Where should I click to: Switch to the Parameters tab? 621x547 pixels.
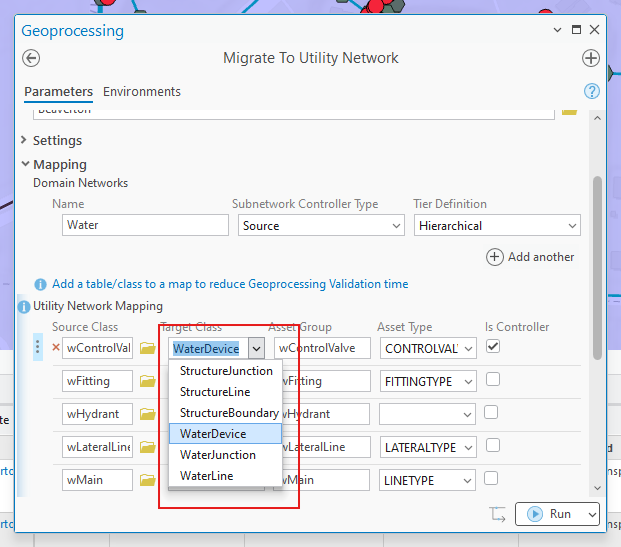click(59, 91)
